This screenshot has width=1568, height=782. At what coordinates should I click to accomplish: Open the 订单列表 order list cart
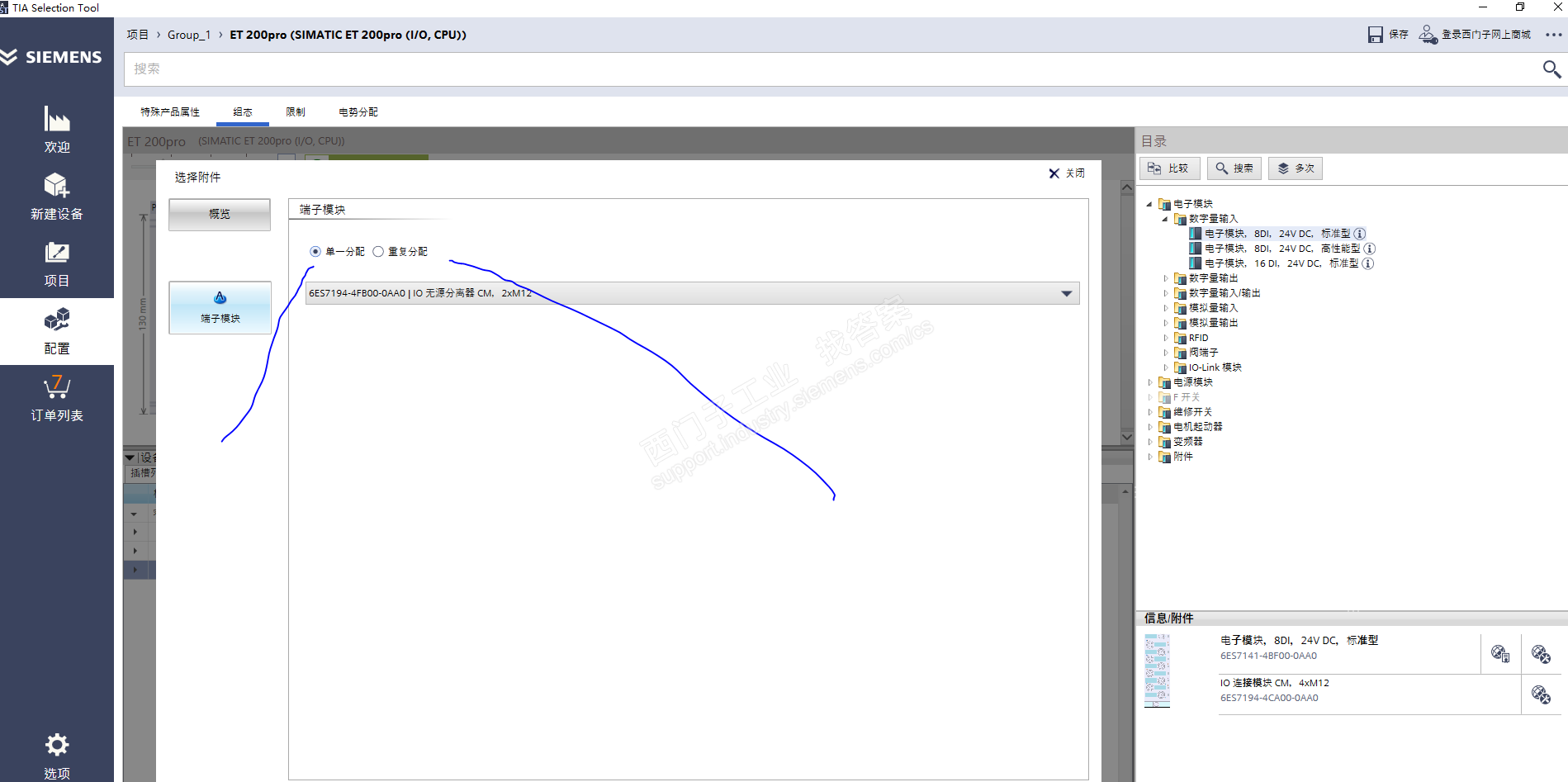57,399
